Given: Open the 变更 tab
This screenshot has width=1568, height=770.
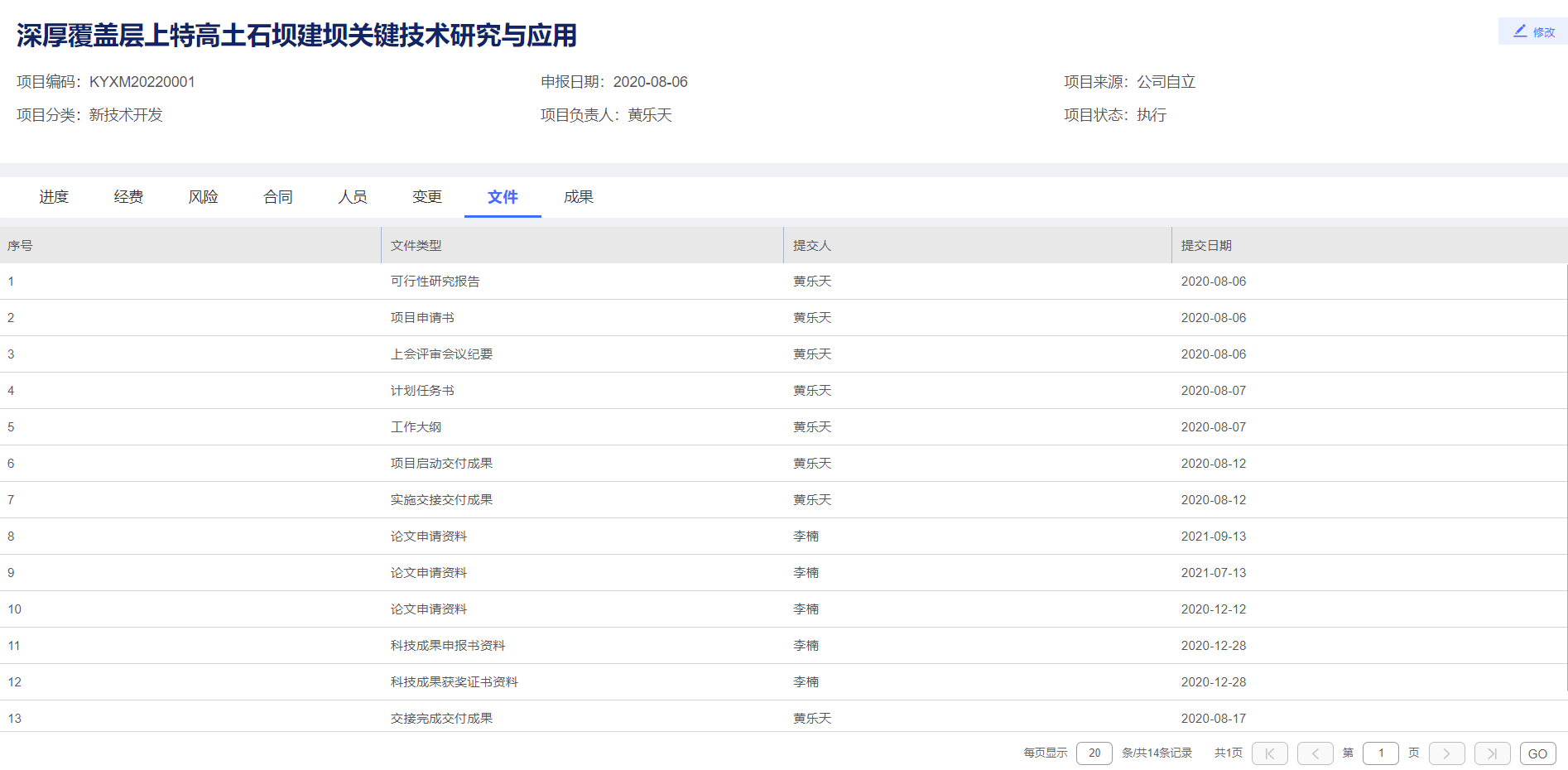Looking at the screenshot, I should pyautogui.click(x=427, y=197).
